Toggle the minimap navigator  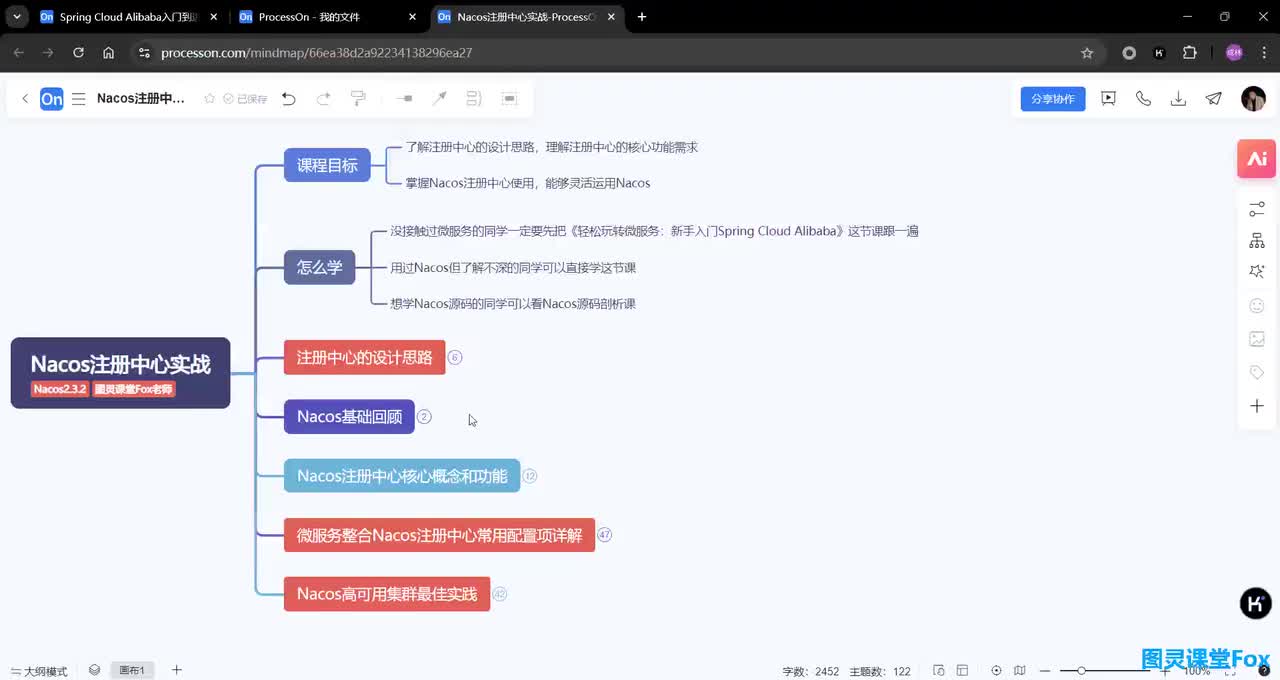tap(1020, 670)
